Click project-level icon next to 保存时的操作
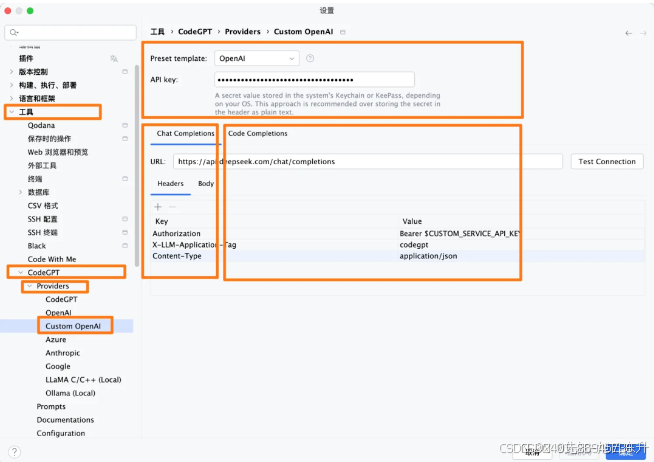Viewport: 654px width, 462px height. point(125,138)
